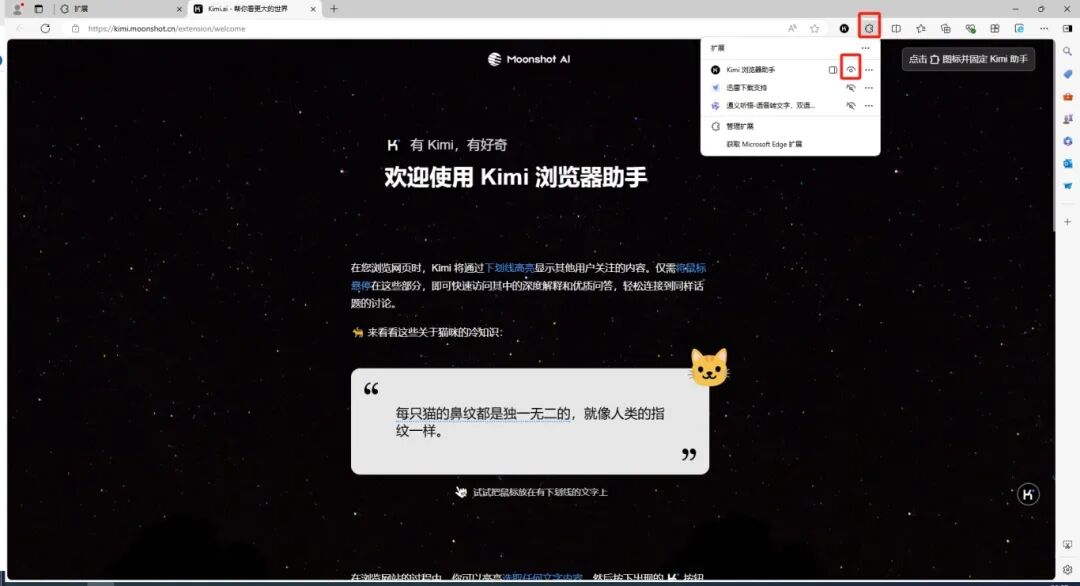
Task: Open the extensions panel header options
Action: (866, 48)
